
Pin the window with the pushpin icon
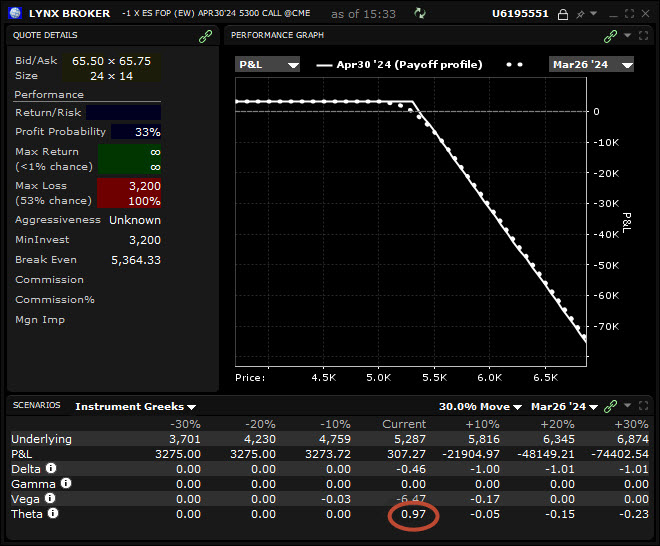(x=579, y=14)
